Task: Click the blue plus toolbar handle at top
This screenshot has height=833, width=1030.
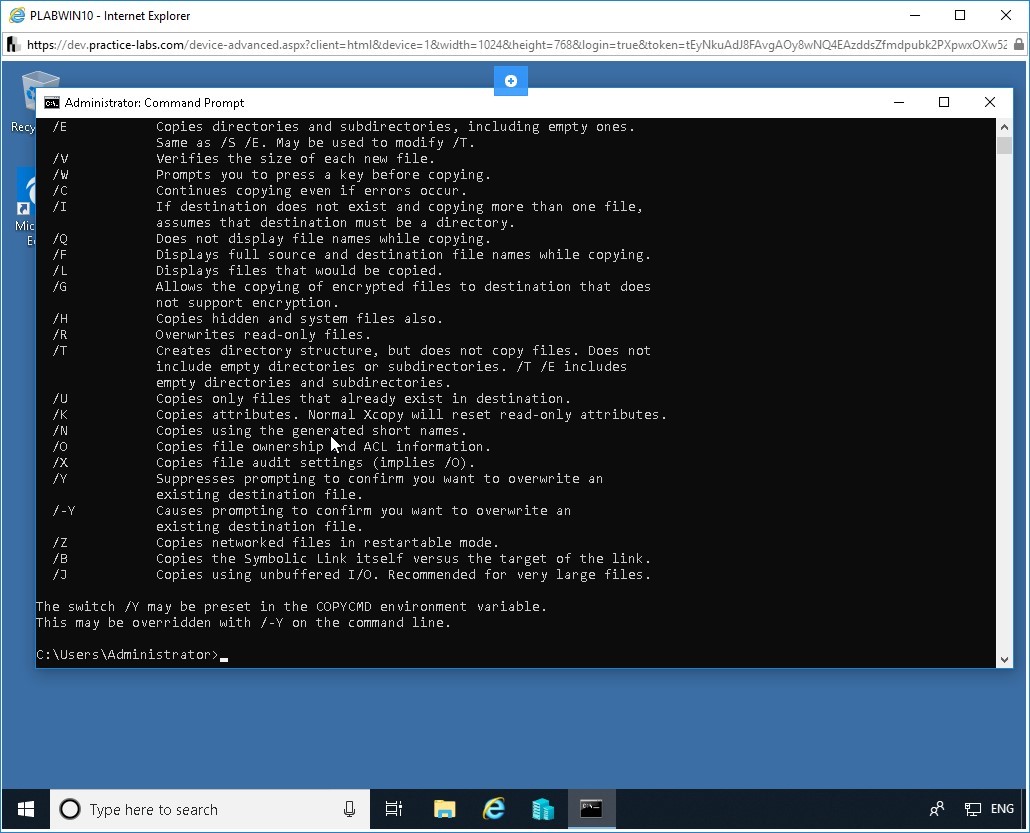Action: (x=510, y=81)
